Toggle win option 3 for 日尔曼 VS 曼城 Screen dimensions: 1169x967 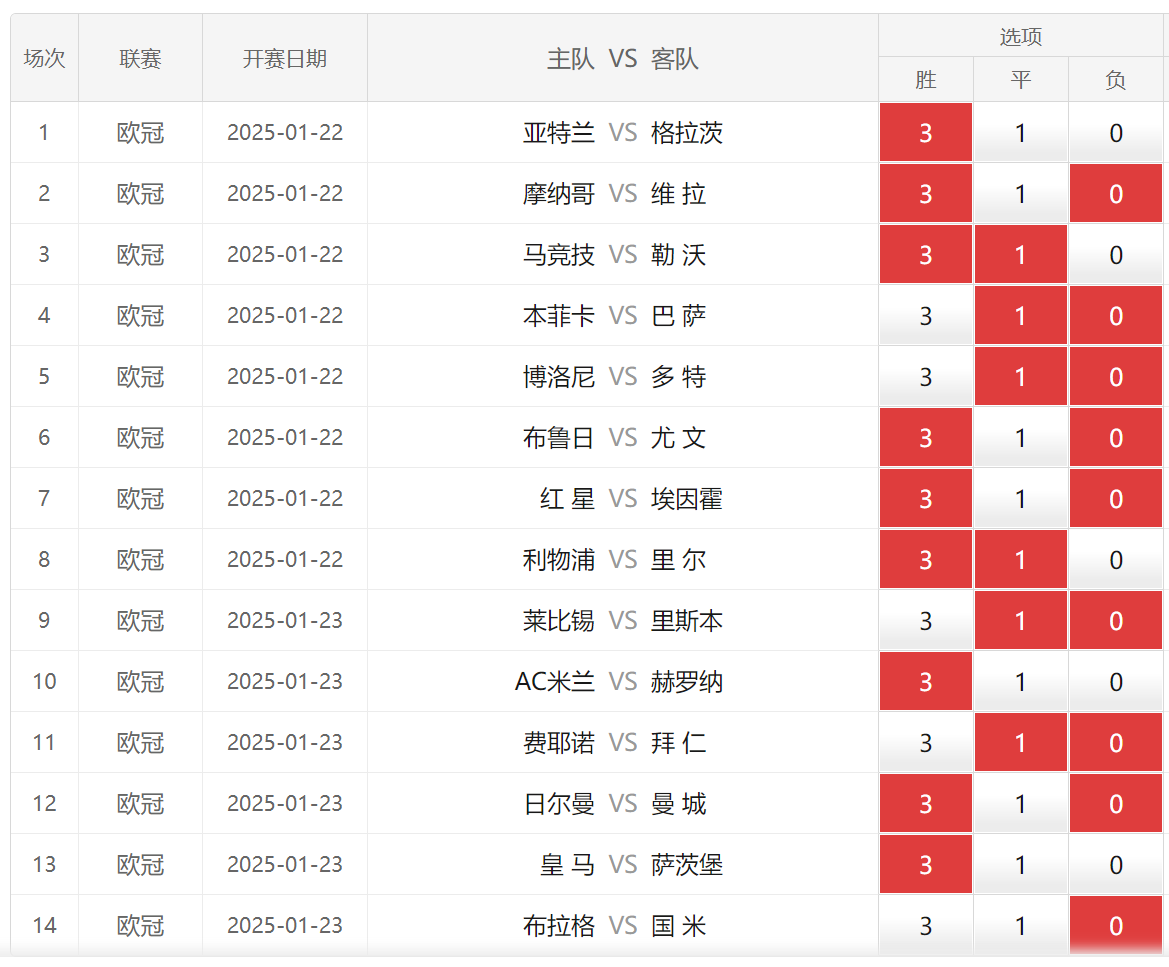[925, 804]
